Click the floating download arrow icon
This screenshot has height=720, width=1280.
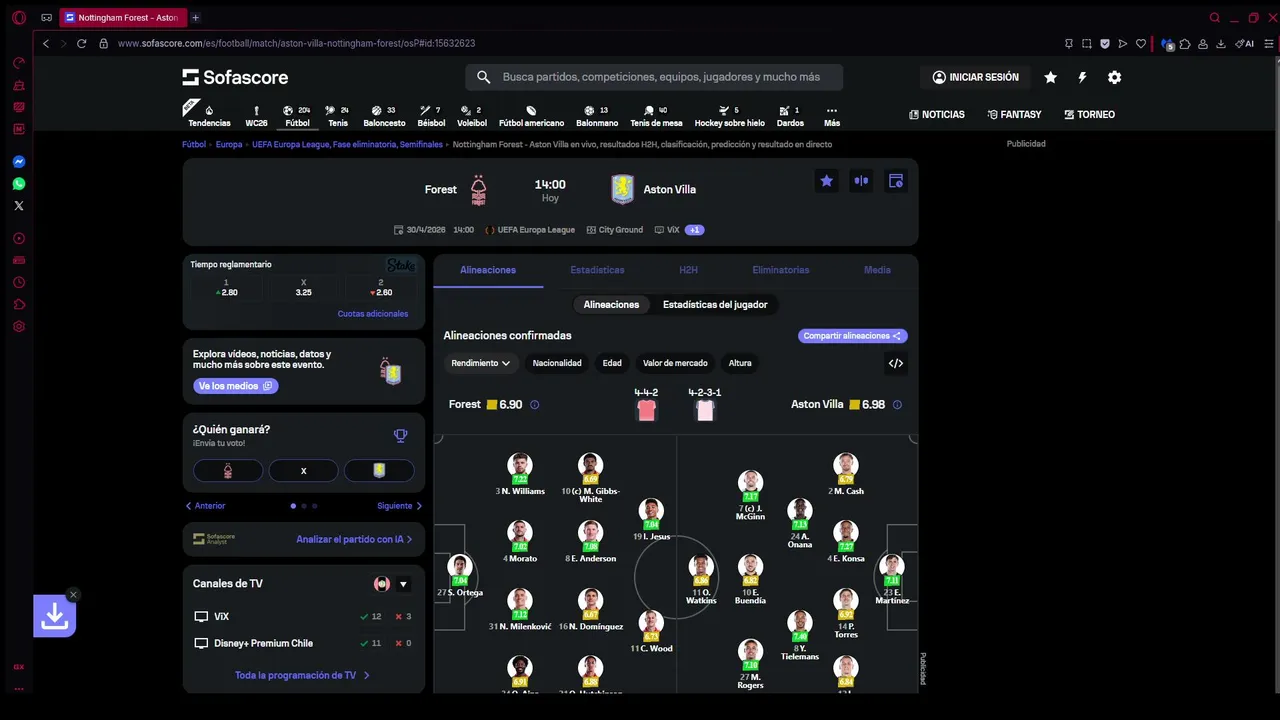coord(55,617)
